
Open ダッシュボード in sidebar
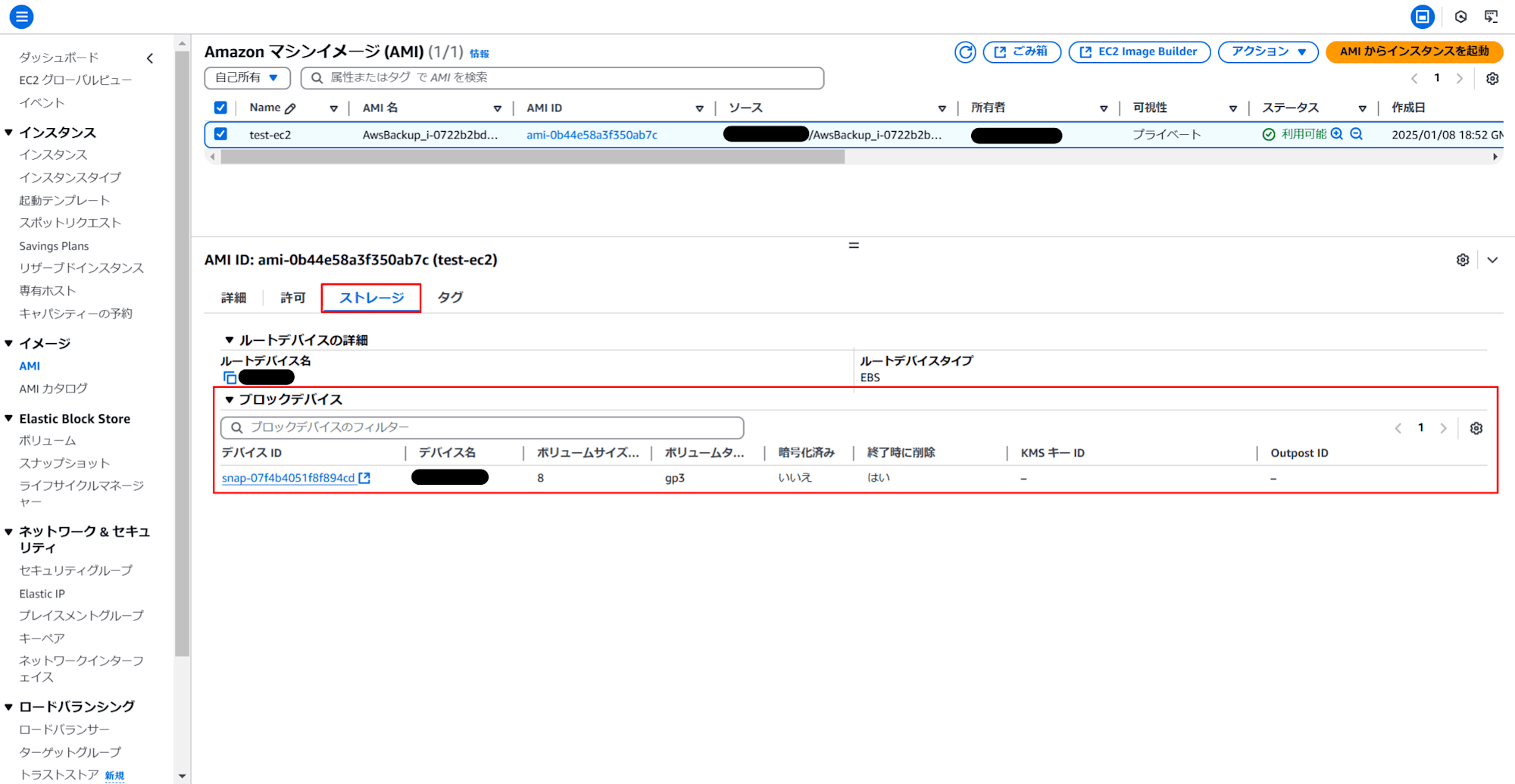(x=59, y=58)
